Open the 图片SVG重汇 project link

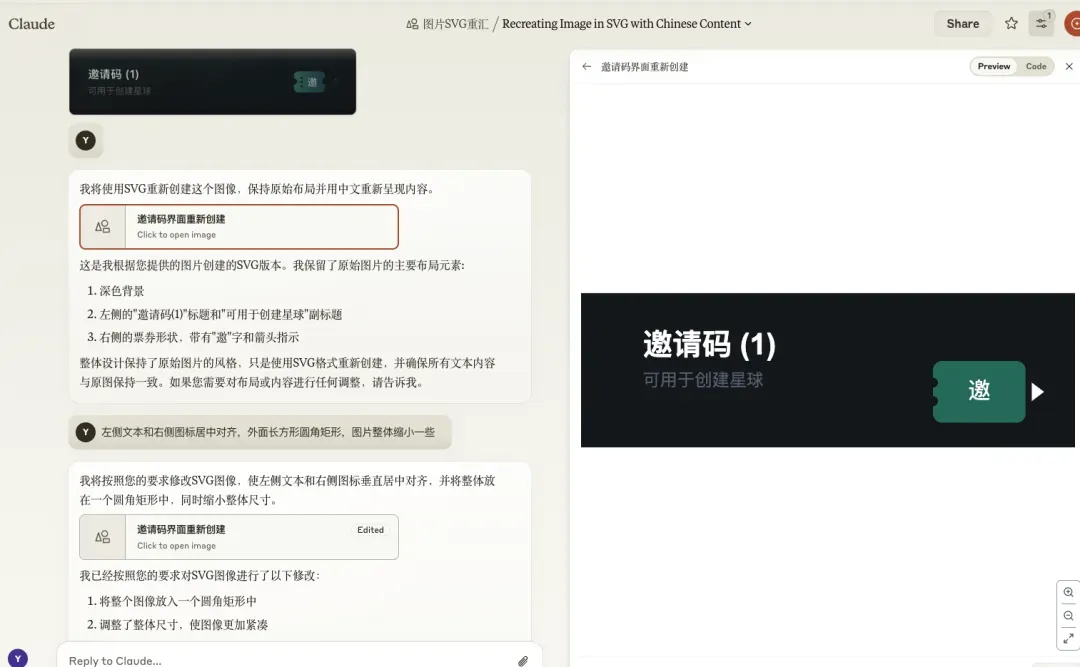(448, 24)
